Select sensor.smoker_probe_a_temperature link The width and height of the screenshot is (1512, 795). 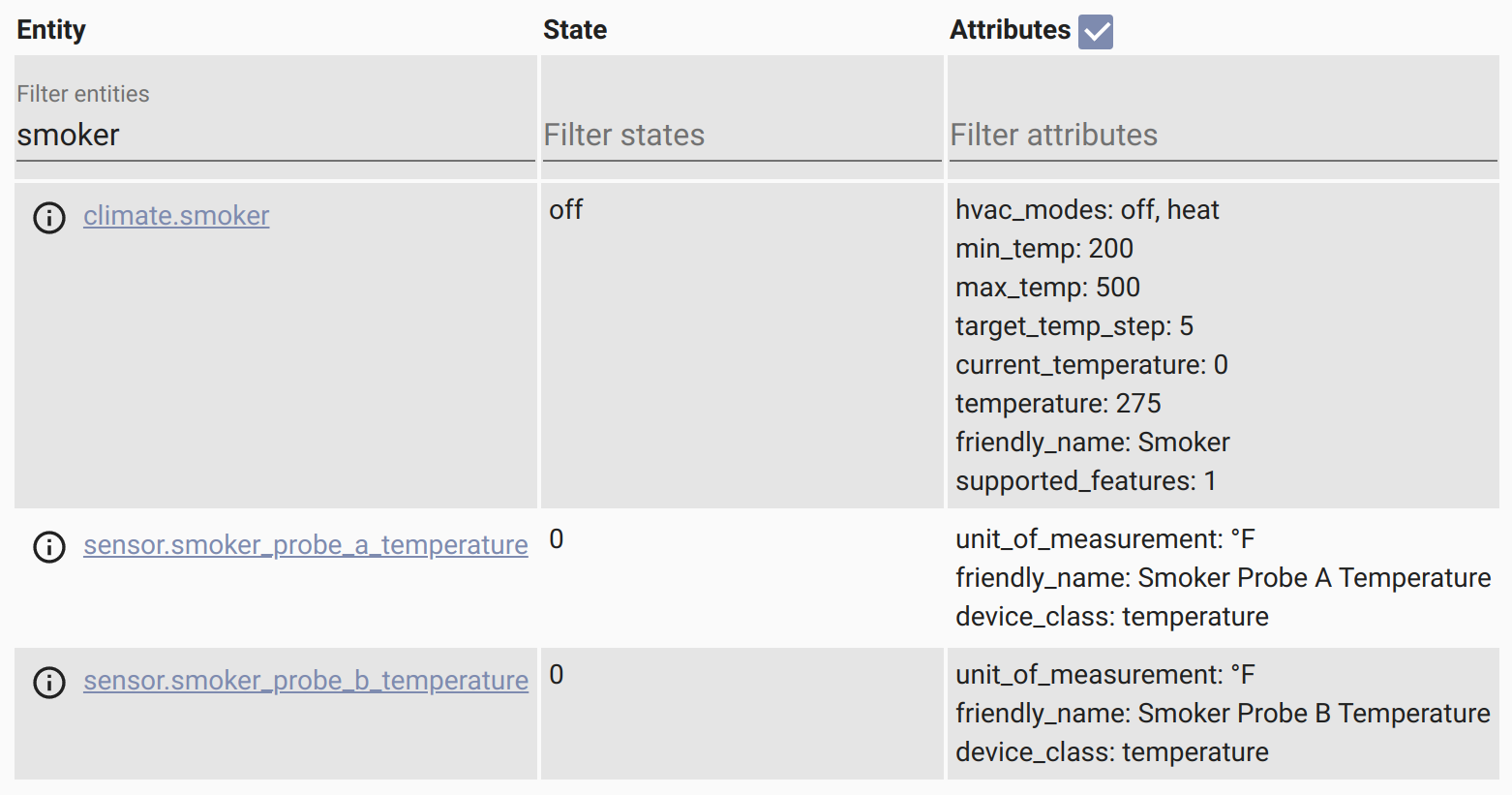(x=306, y=544)
